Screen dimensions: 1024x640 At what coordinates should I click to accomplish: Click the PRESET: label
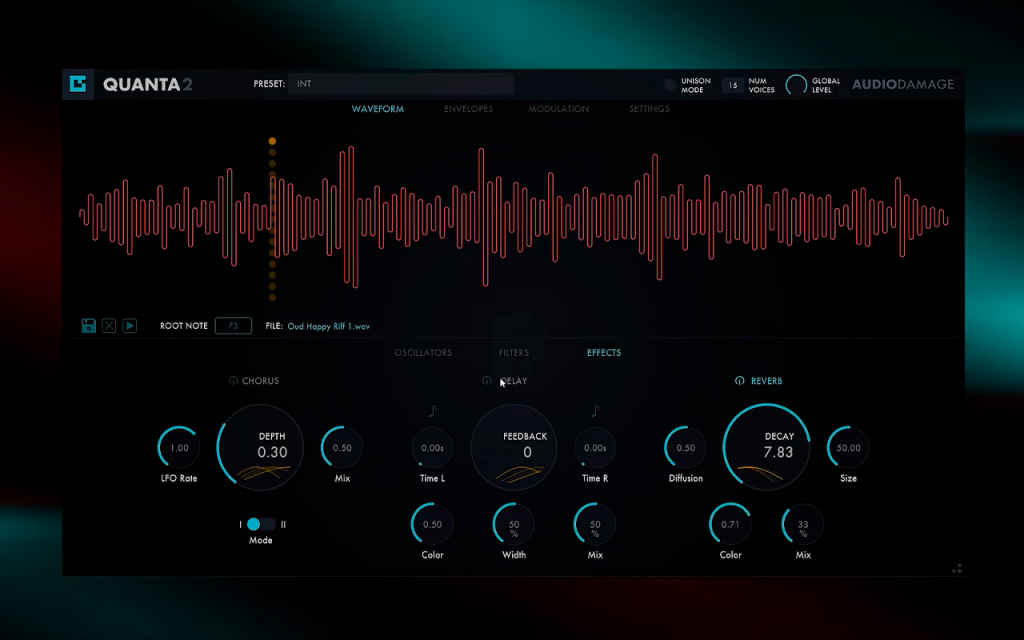[269, 84]
